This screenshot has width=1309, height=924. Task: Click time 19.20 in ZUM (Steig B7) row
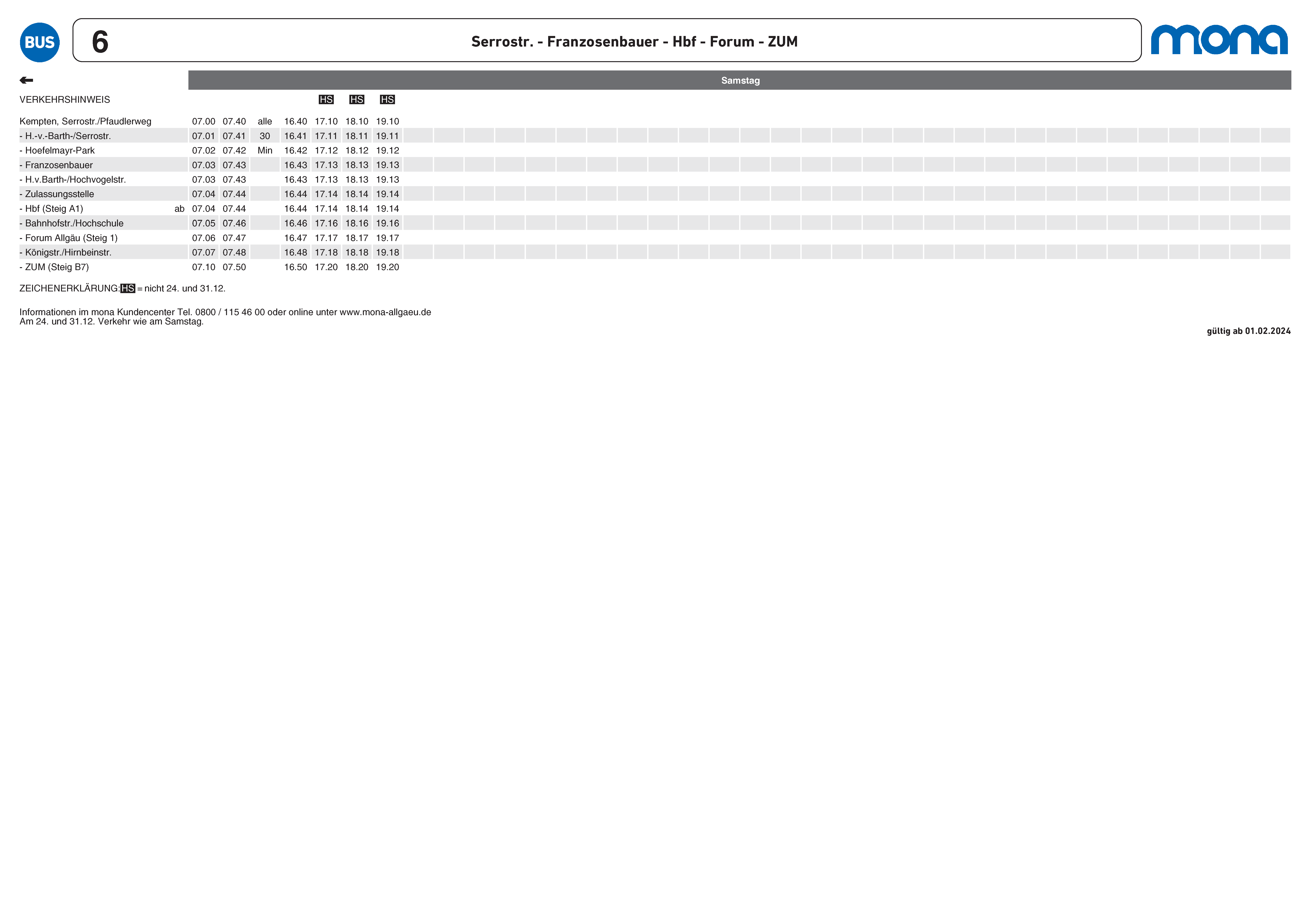click(x=388, y=267)
